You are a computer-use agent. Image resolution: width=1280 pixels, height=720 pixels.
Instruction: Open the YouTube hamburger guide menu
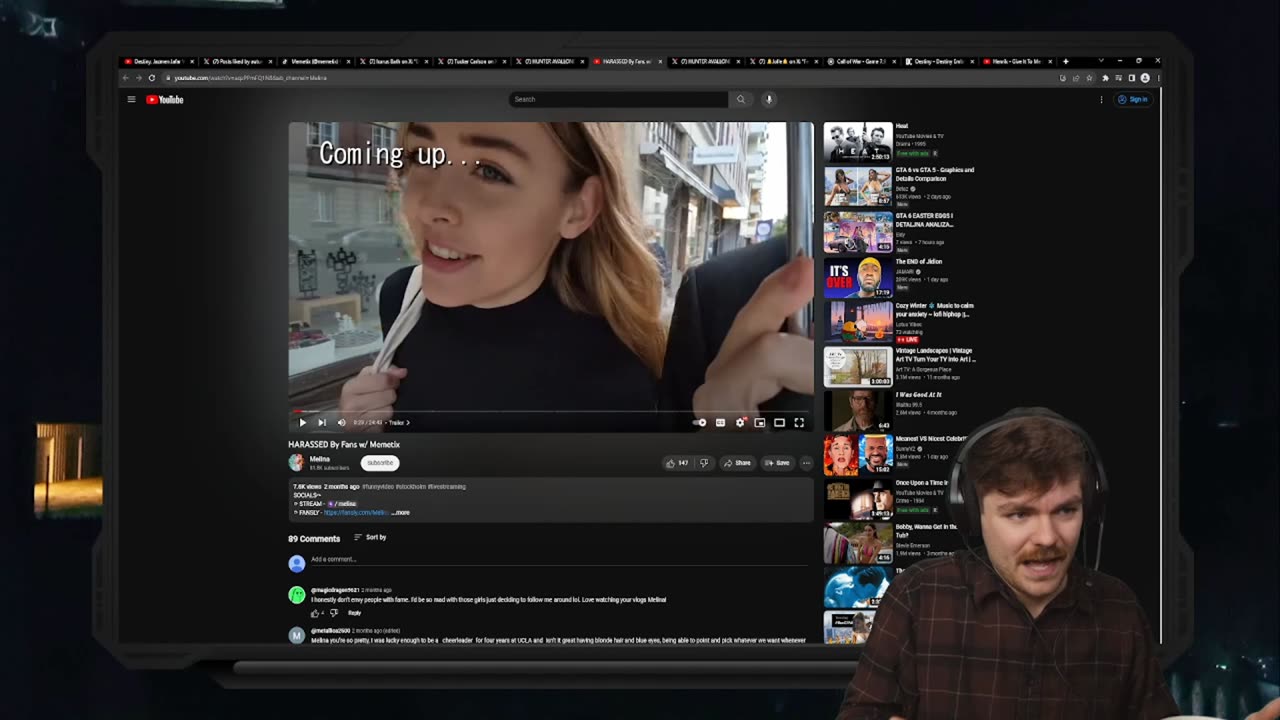tap(131, 99)
